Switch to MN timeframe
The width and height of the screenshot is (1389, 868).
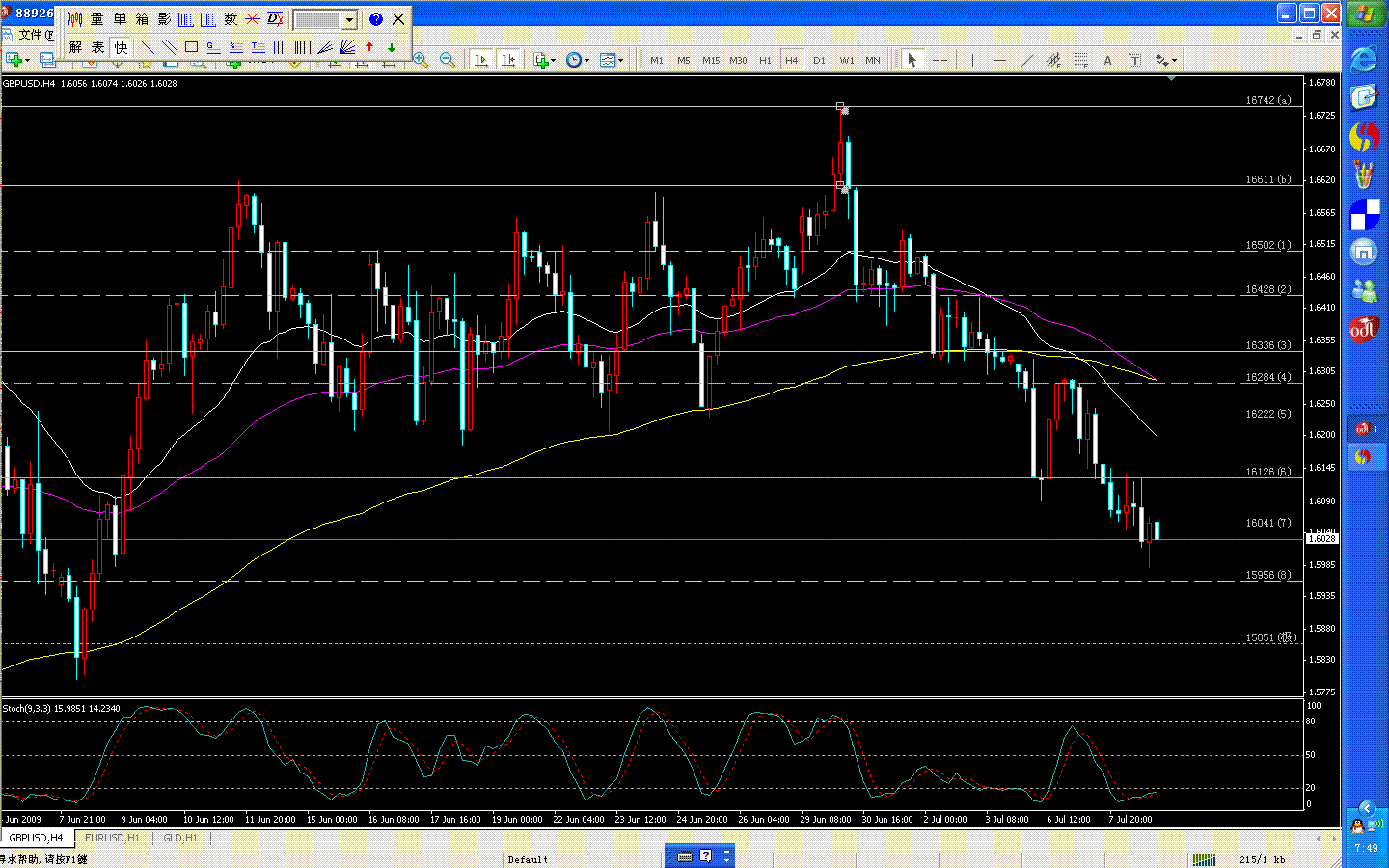[873, 60]
